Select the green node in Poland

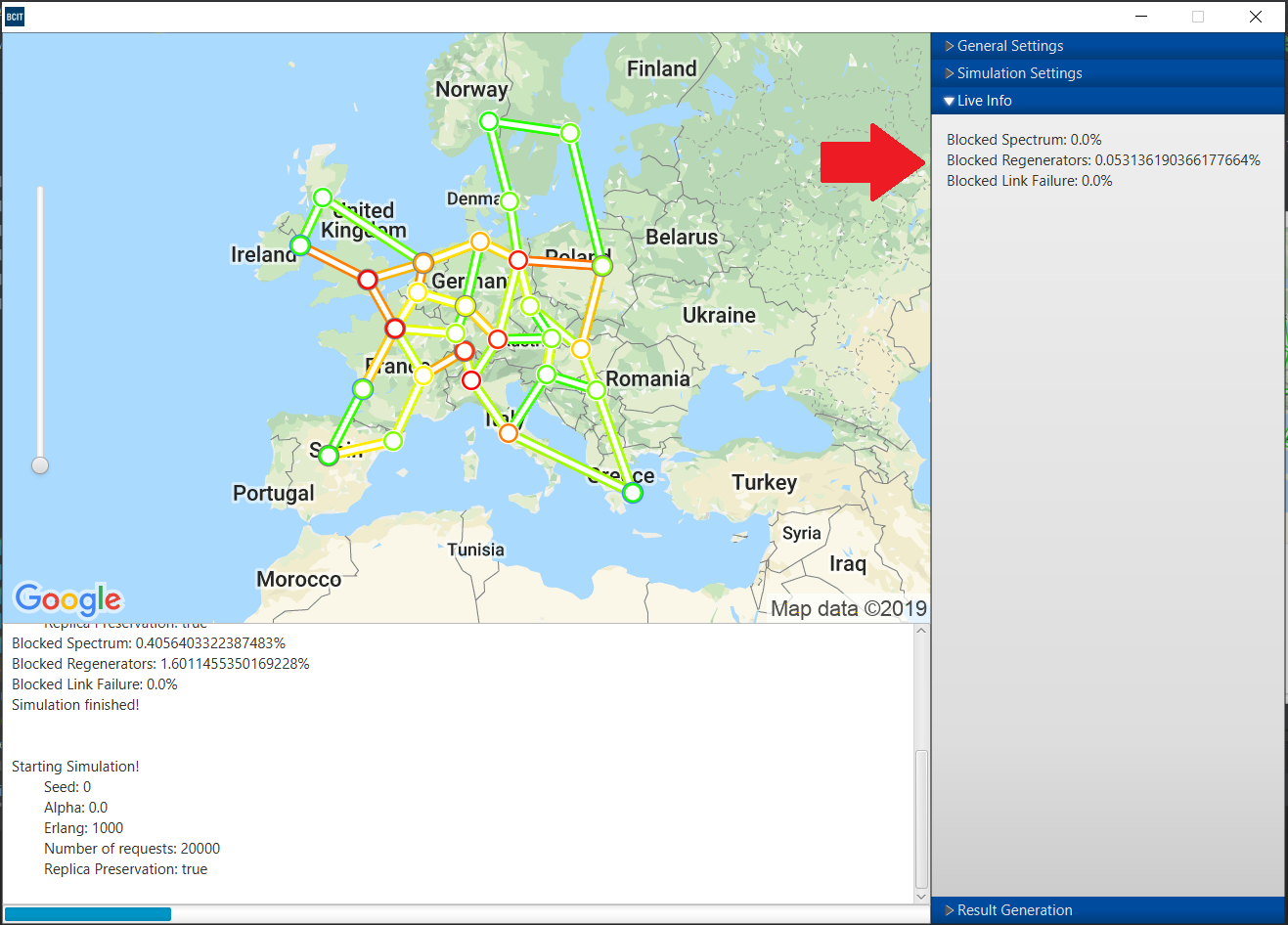[602, 266]
